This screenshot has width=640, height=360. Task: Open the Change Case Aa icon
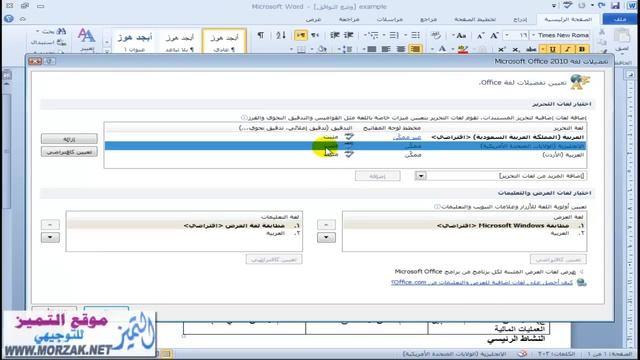tap(461, 36)
